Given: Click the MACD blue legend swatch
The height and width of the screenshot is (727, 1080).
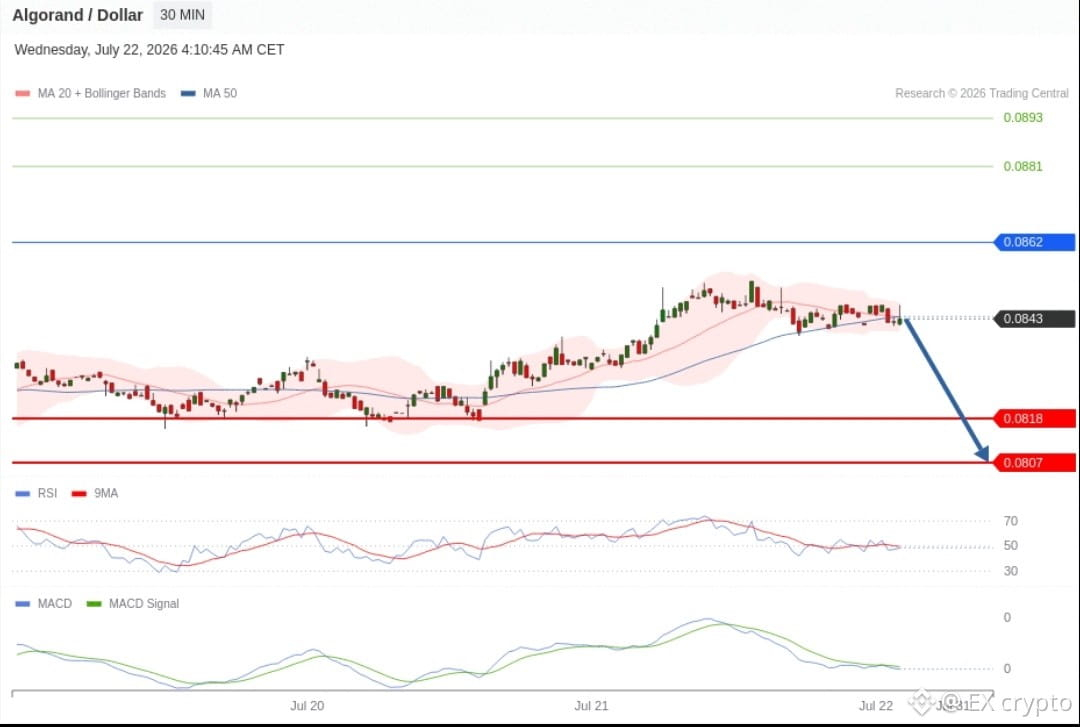Looking at the screenshot, I should 23,604.
